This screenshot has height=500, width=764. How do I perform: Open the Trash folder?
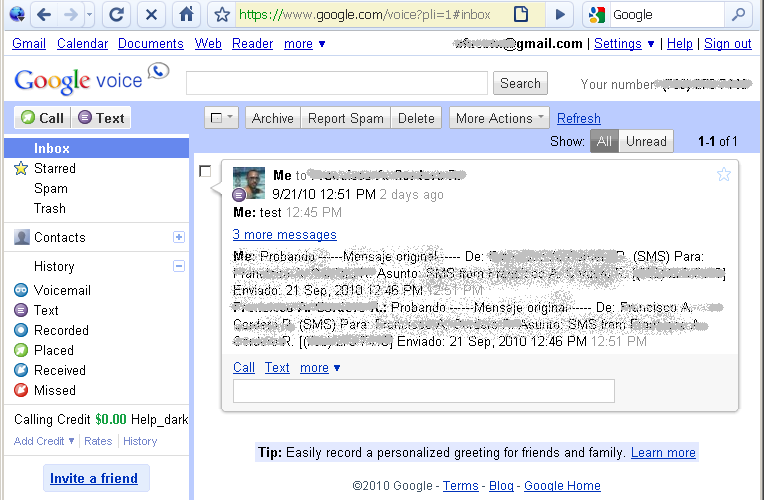[x=50, y=209]
